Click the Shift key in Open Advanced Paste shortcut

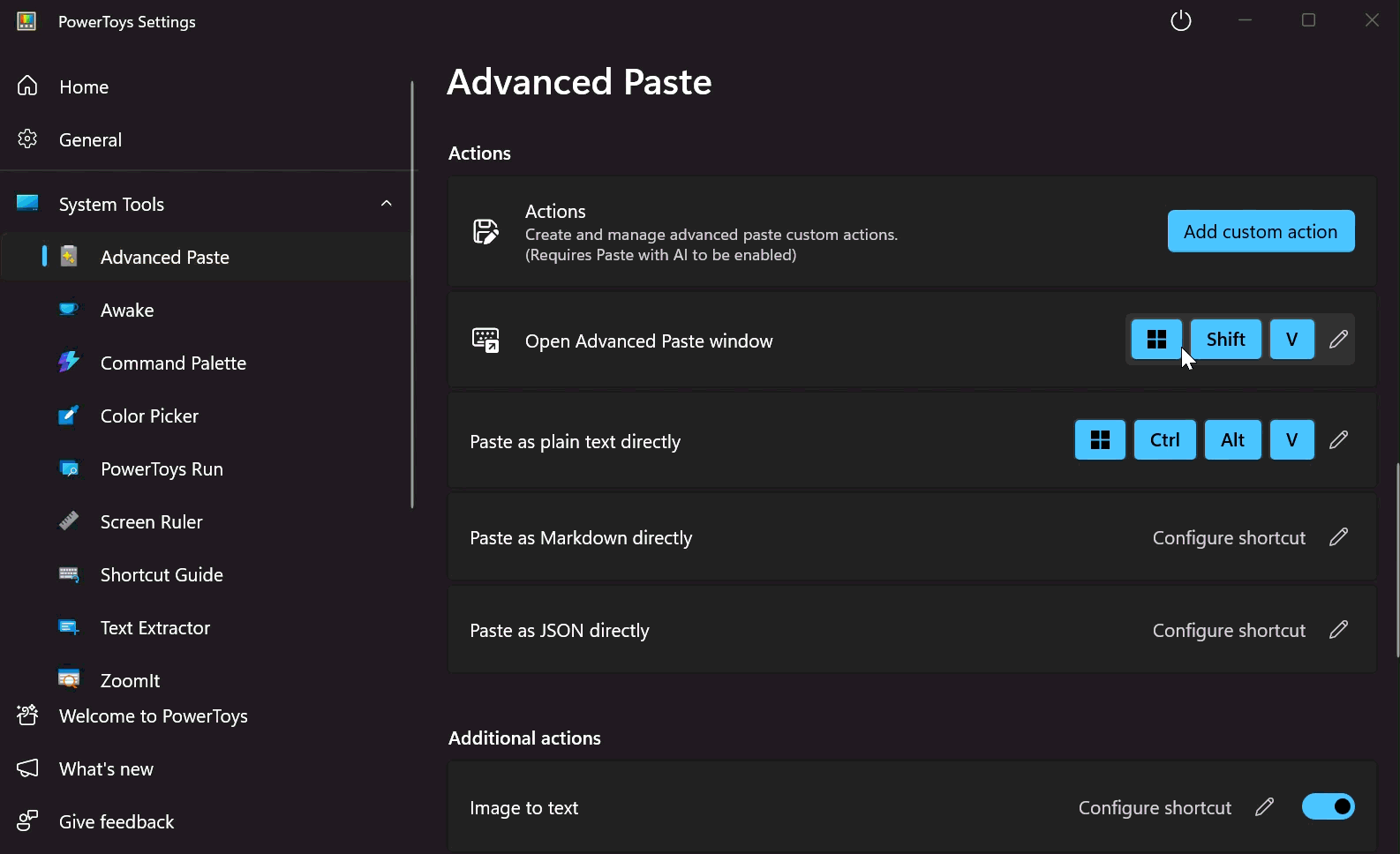[x=1226, y=339]
